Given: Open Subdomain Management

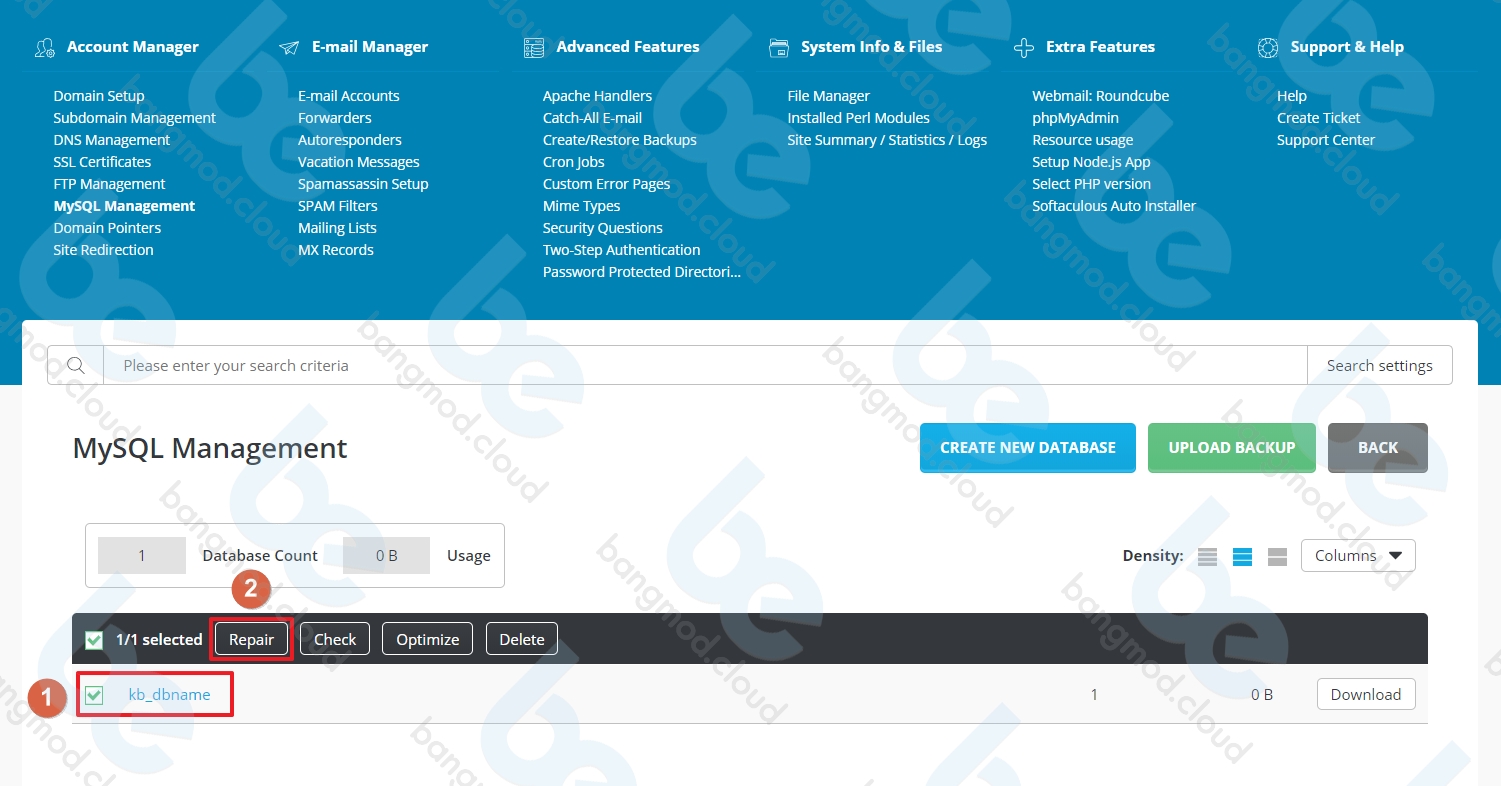Looking at the screenshot, I should (135, 118).
